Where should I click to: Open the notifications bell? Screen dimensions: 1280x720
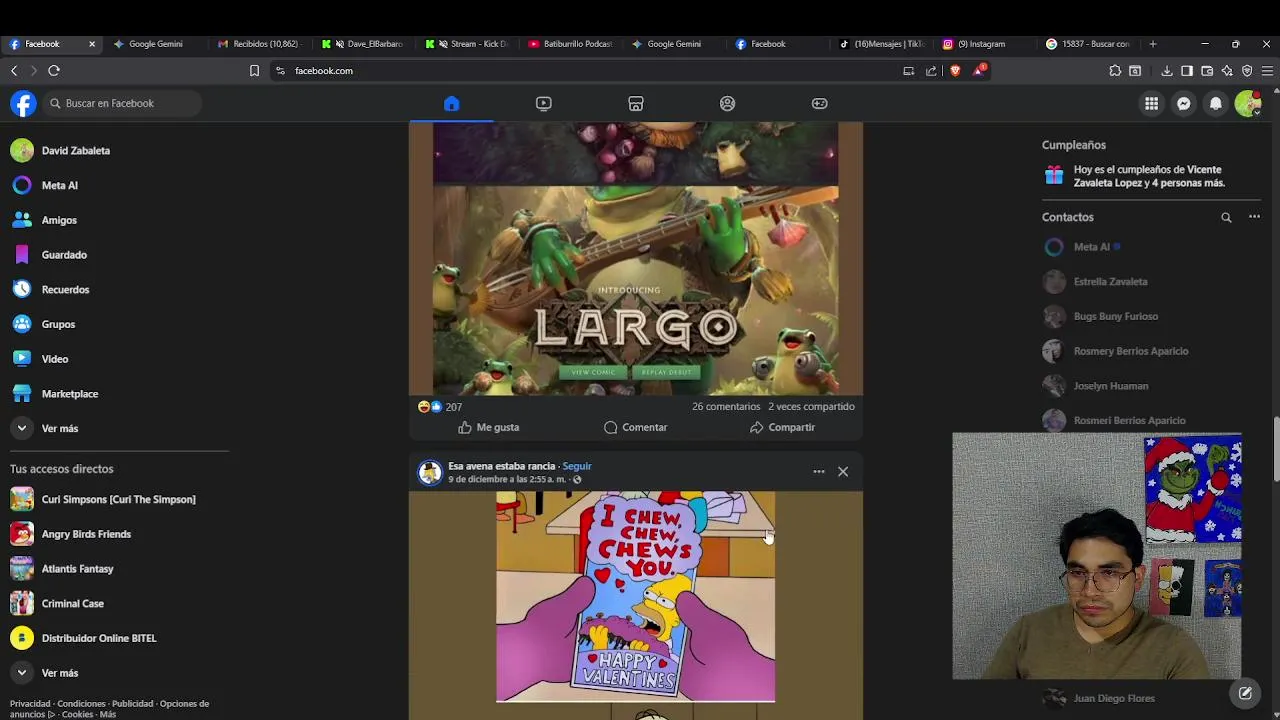coord(1215,103)
